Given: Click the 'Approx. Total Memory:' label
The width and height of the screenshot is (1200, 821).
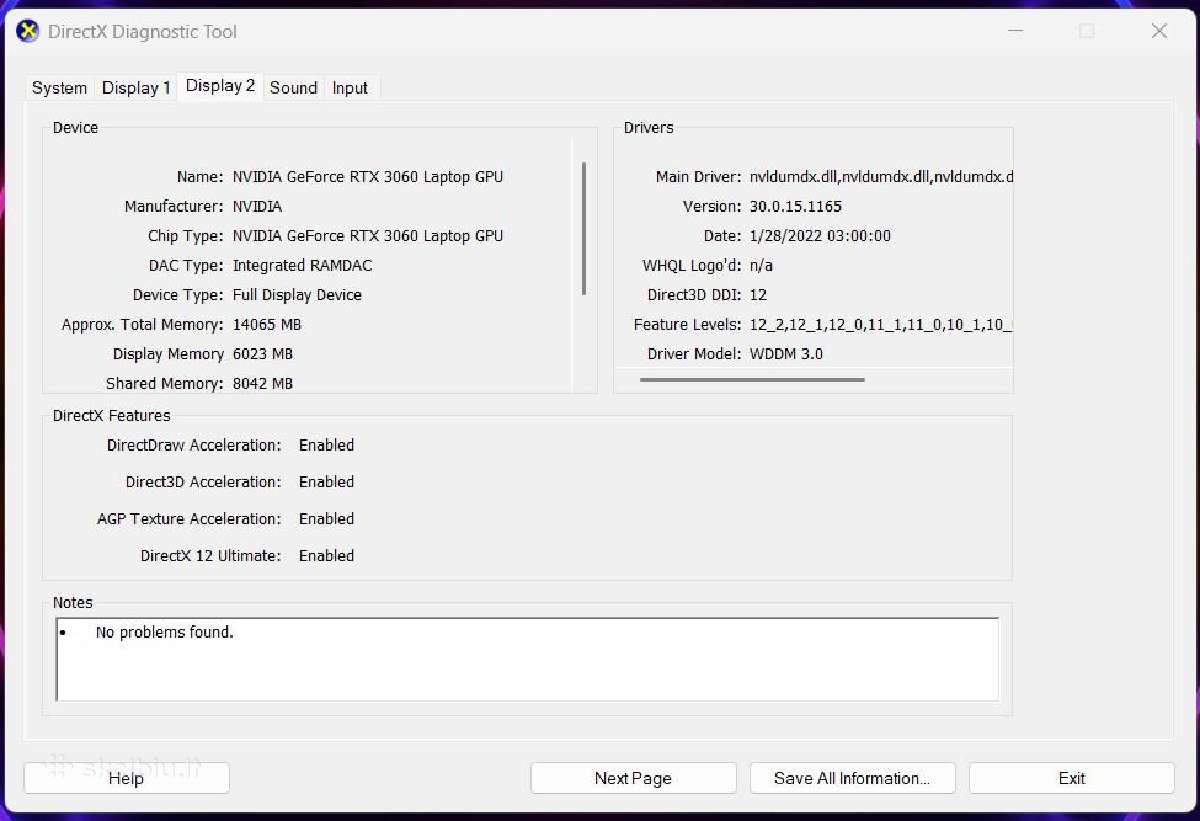Looking at the screenshot, I should [x=143, y=324].
